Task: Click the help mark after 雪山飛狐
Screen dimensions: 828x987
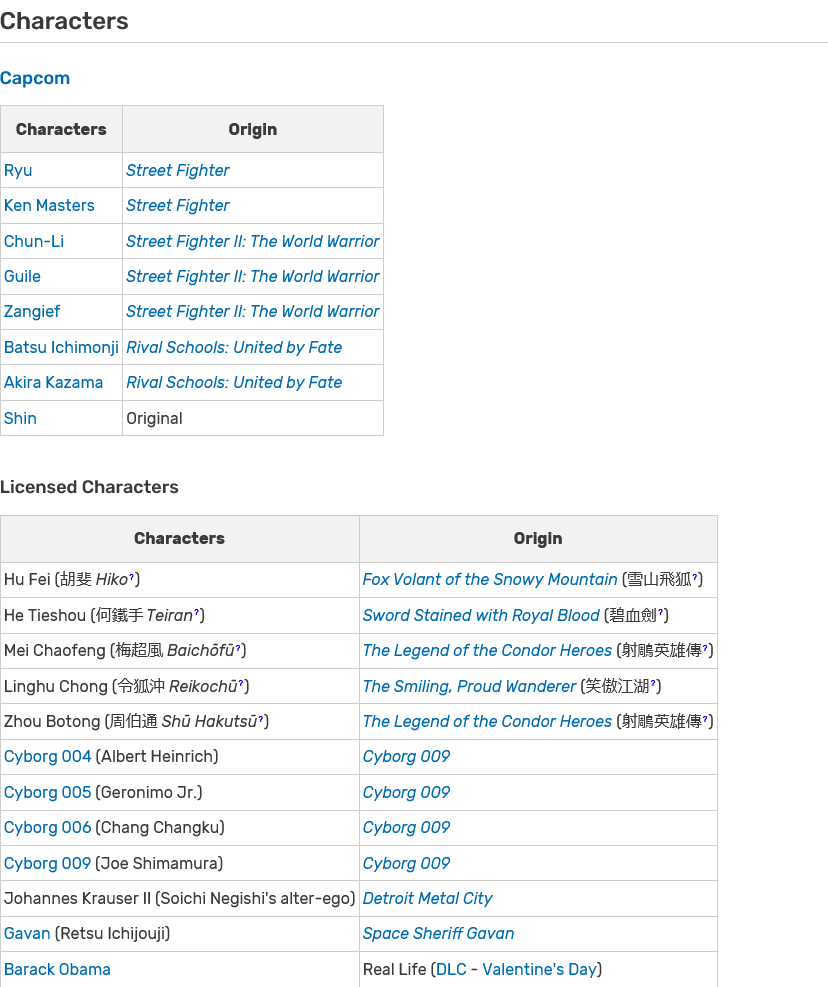Action: pos(695,577)
